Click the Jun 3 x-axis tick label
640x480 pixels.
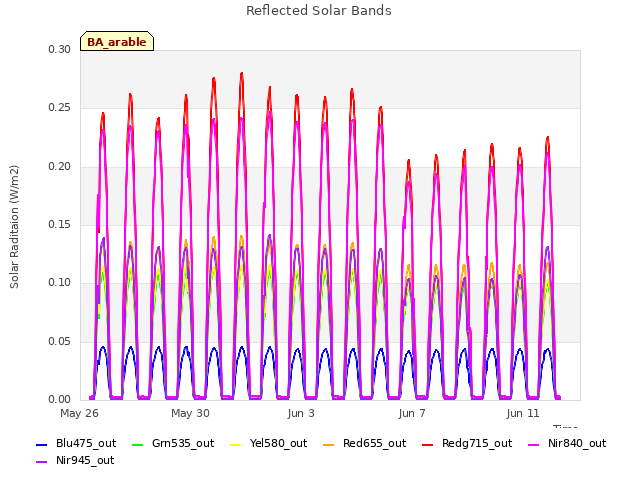point(301,413)
